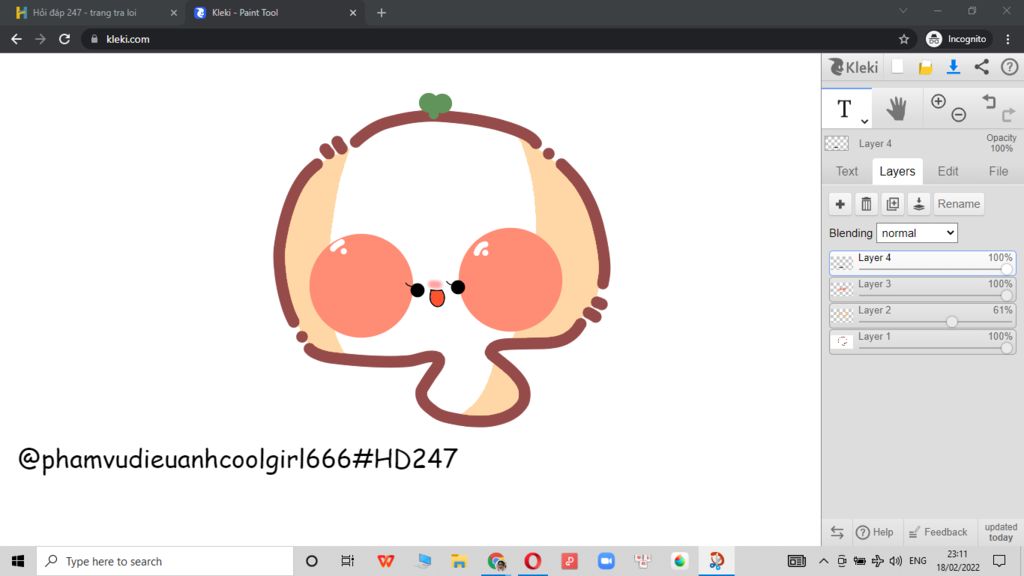Zoom out with the minus magnifier icon

point(958,115)
